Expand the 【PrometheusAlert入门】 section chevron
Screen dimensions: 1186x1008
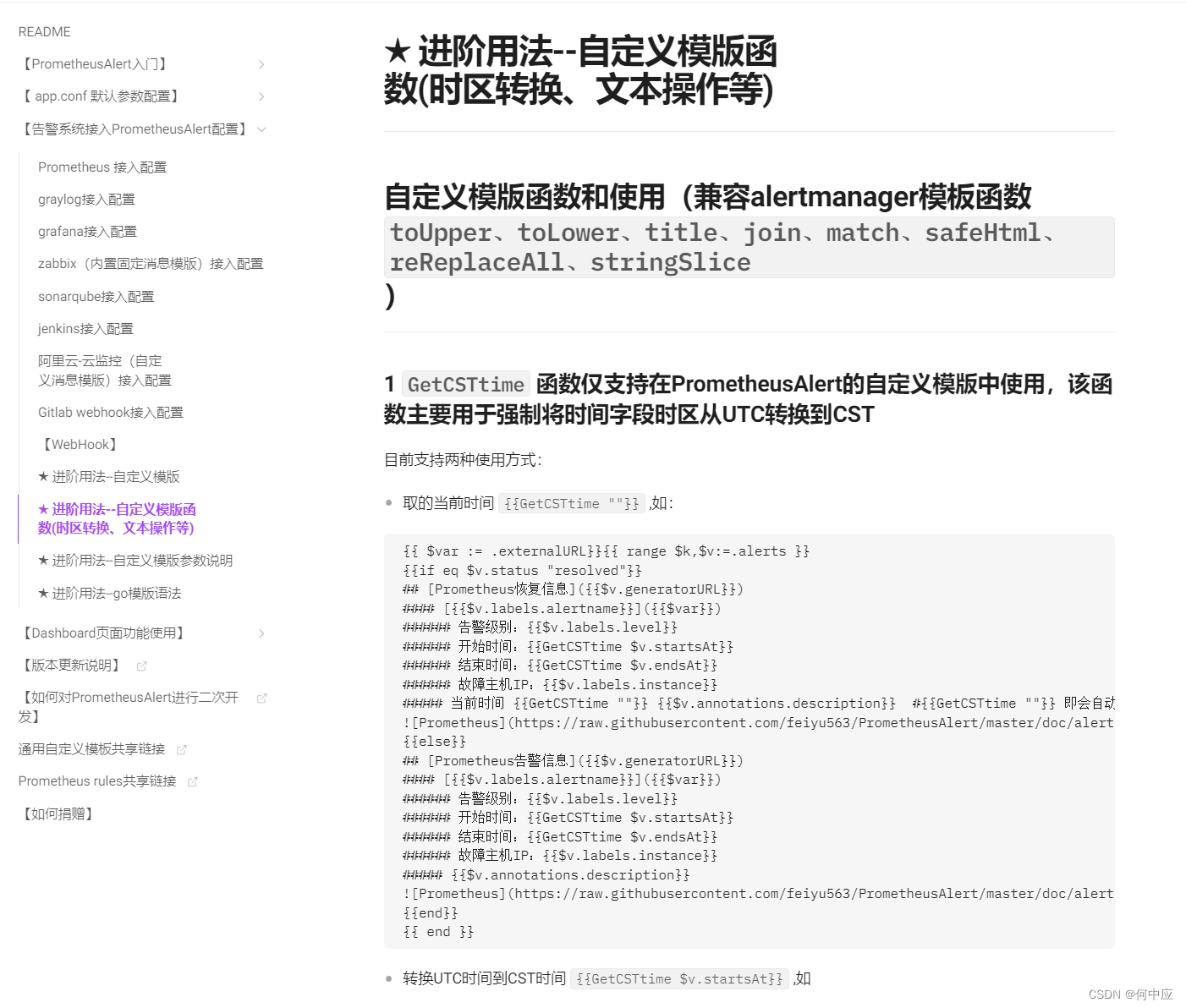pyautogui.click(x=261, y=64)
